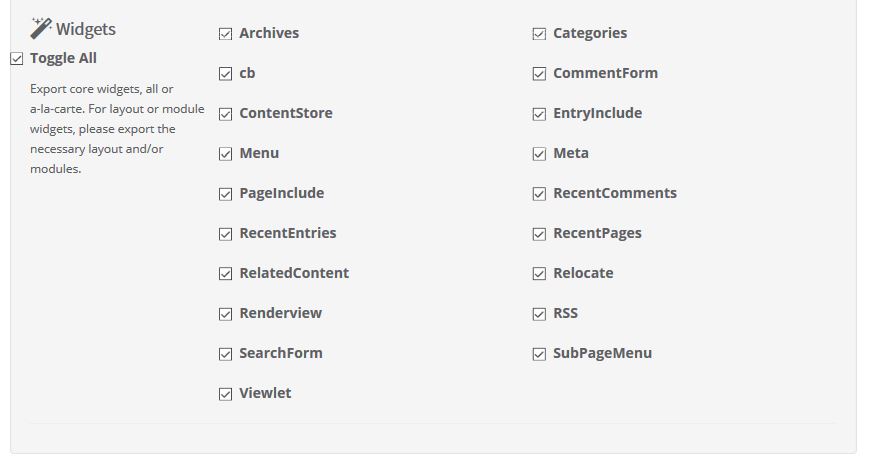The image size is (869, 464).
Task: Toggle RecentEntries checkbox off
Action: tap(226, 234)
